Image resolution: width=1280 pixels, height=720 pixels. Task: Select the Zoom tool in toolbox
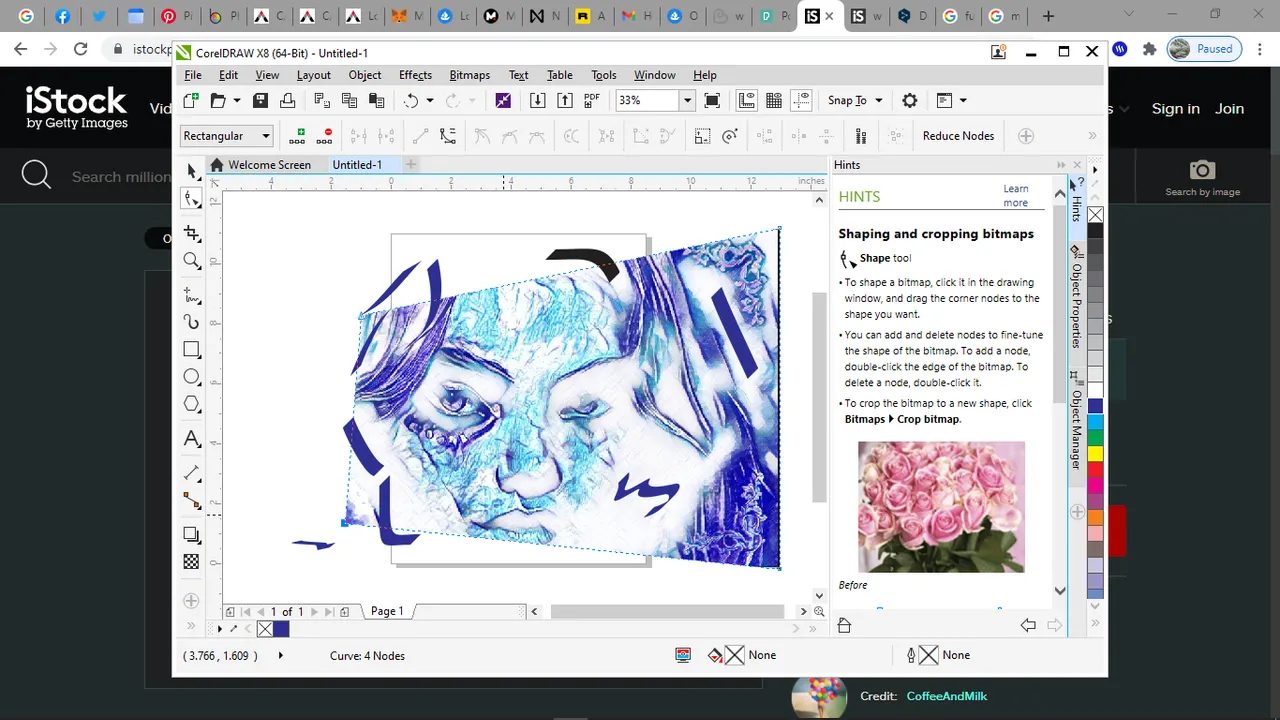(x=192, y=261)
